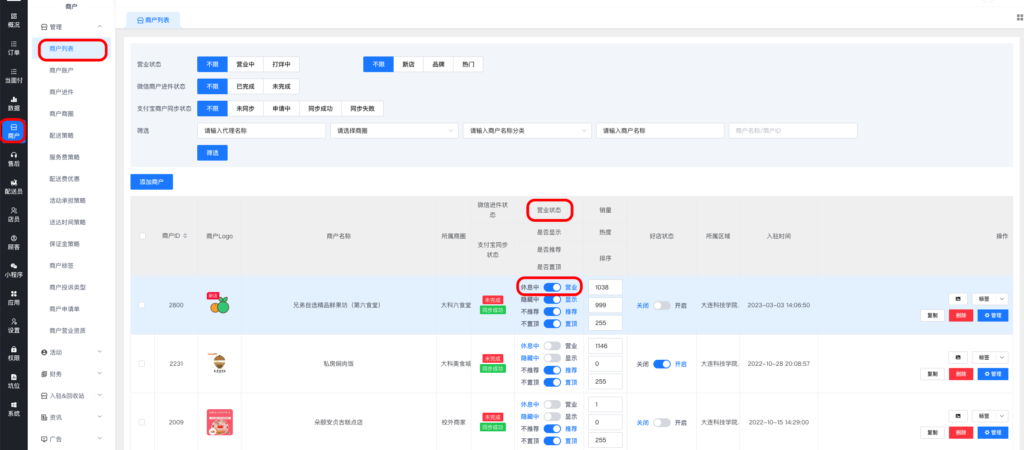Screen dimensions: 1024x450
Task: Go to 售后 via sidebar icon
Action: point(13,158)
